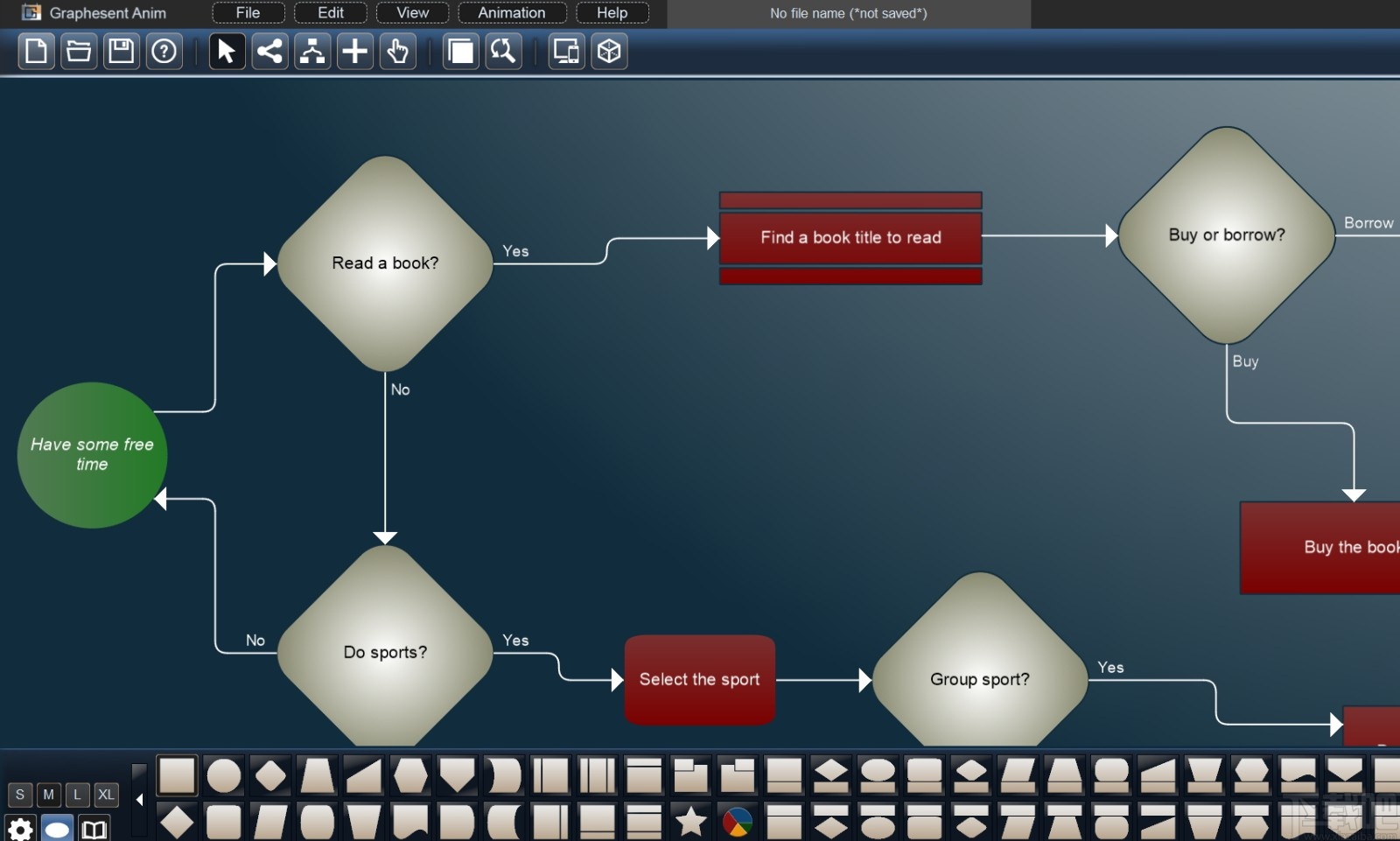Viewport: 1400px width, 841px height.
Task: Create a new file with the blank page icon
Action: [x=37, y=52]
